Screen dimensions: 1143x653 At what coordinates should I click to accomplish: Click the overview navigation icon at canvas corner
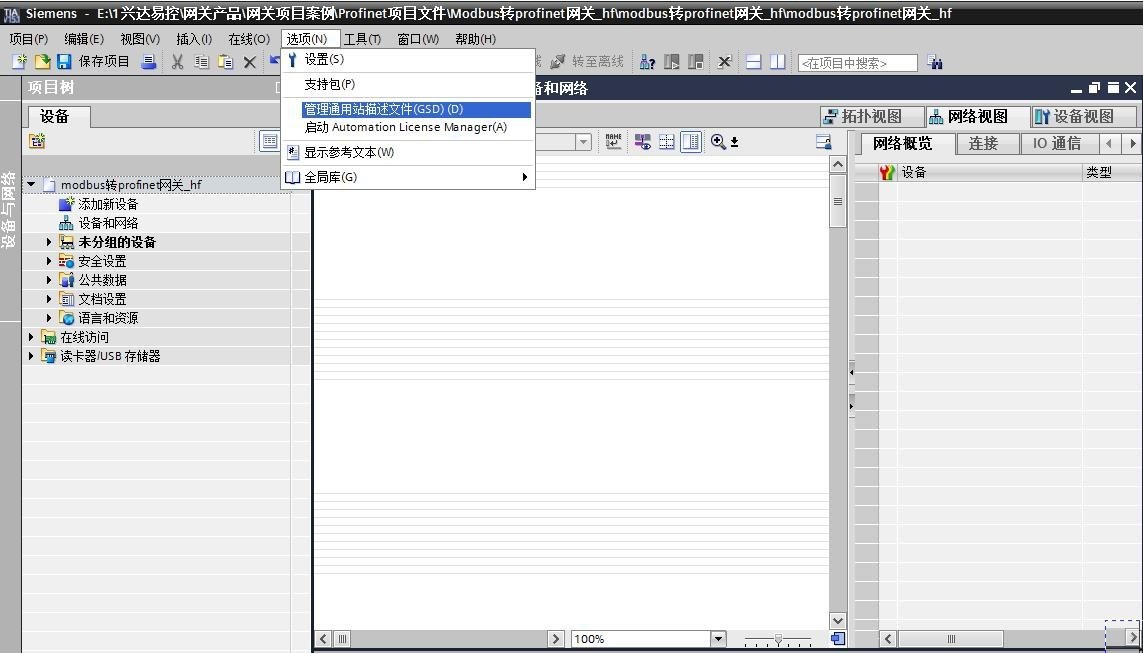(838, 639)
